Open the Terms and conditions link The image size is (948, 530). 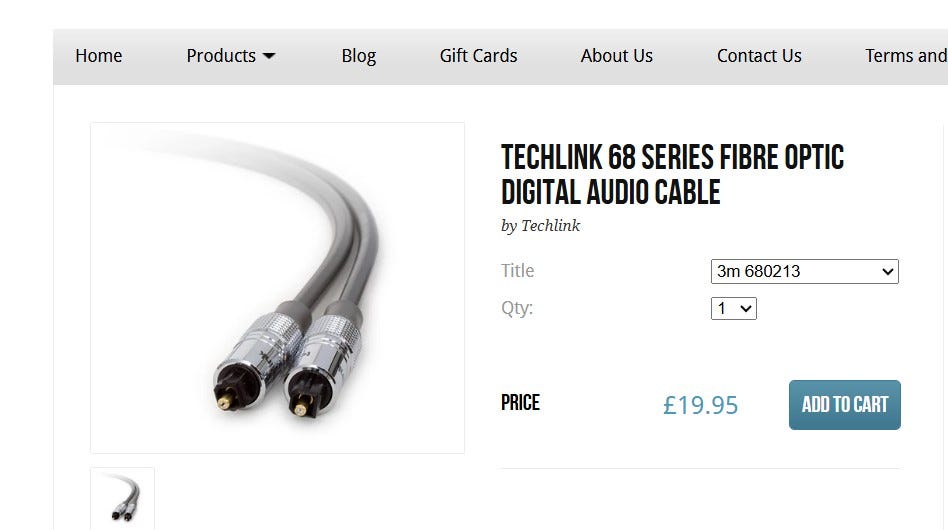[906, 56]
